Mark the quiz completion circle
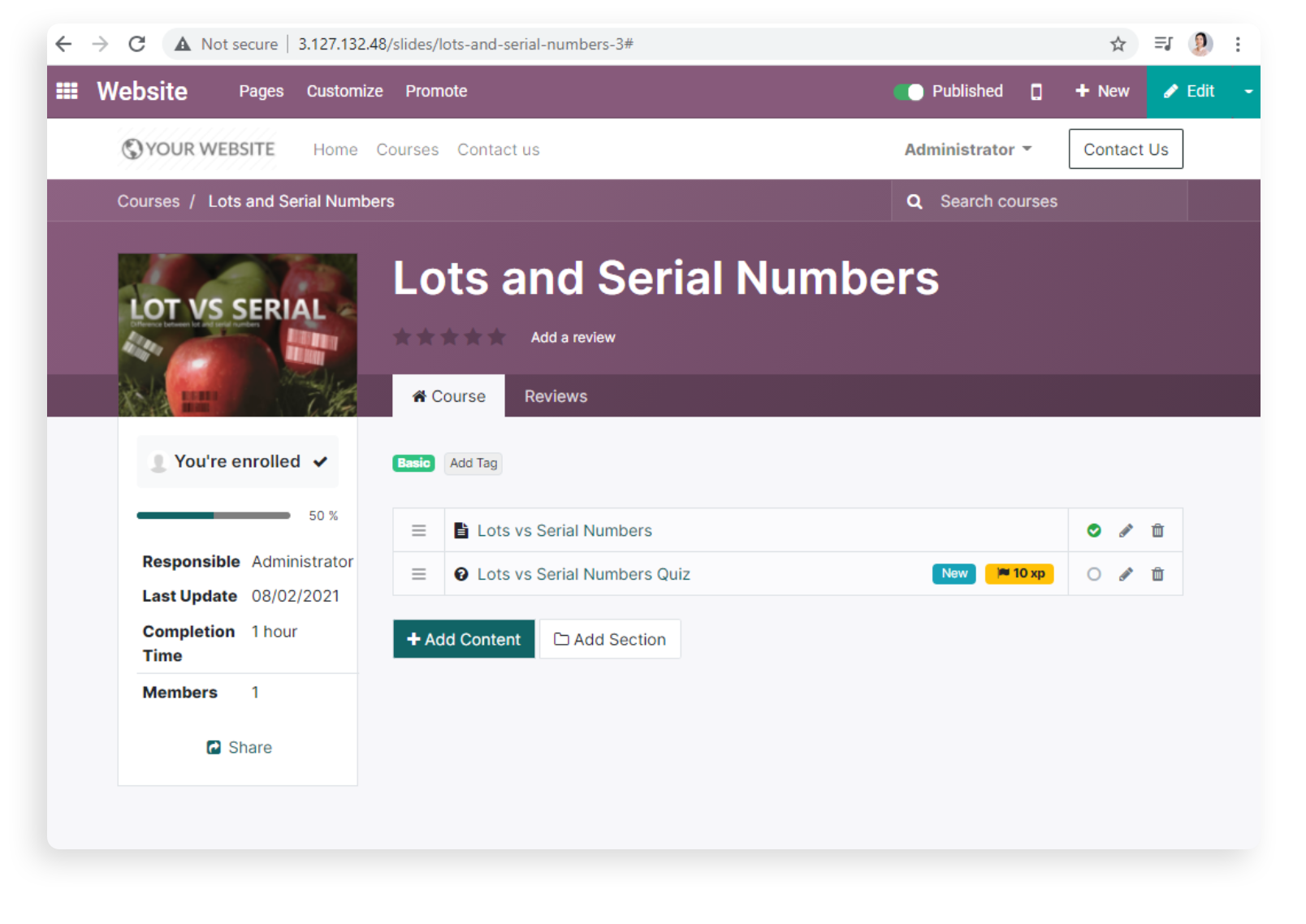The image size is (1306, 924). pyautogui.click(x=1094, y=574)
